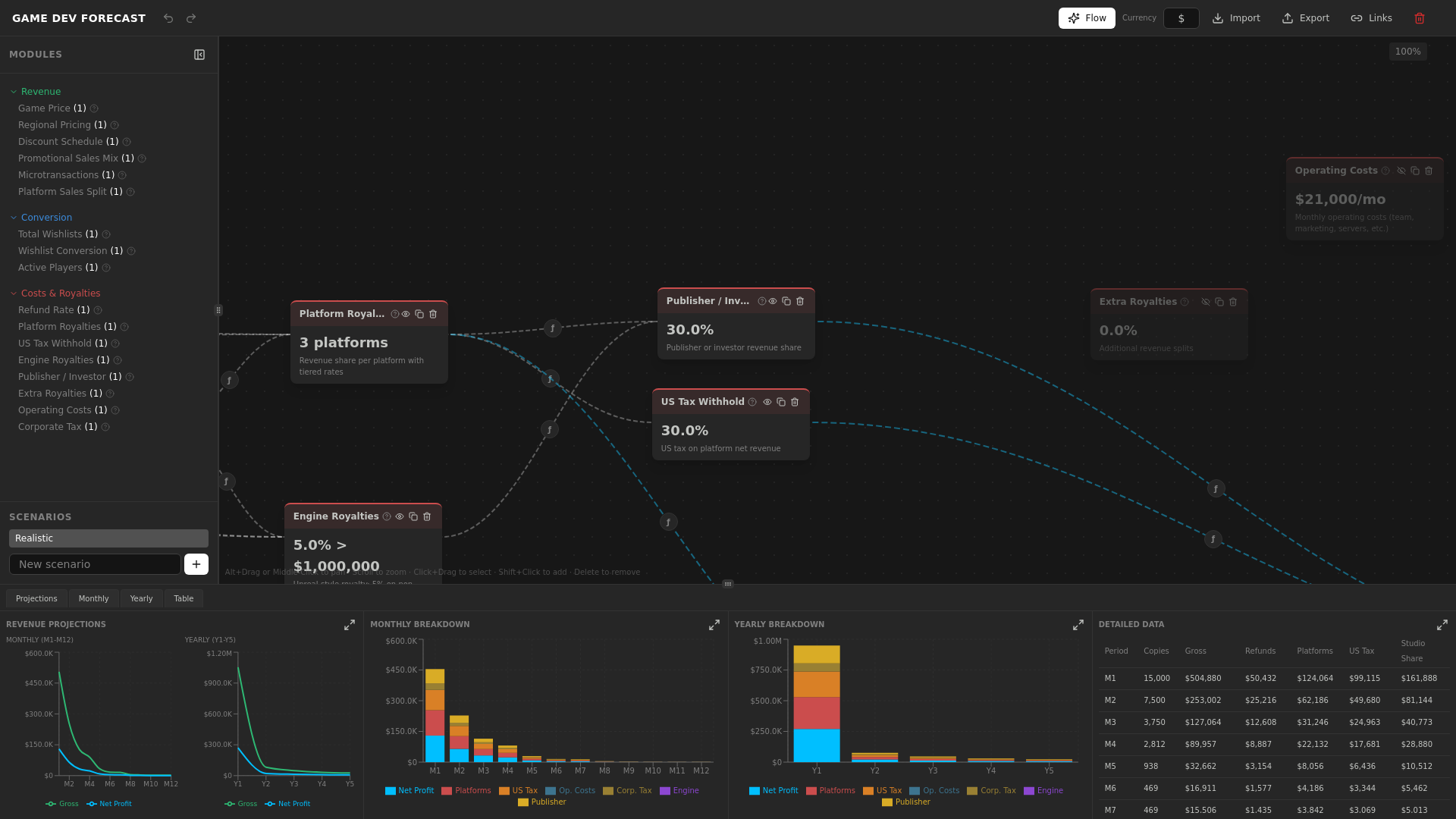Delete the Platform Royalties node

point(433,314)
